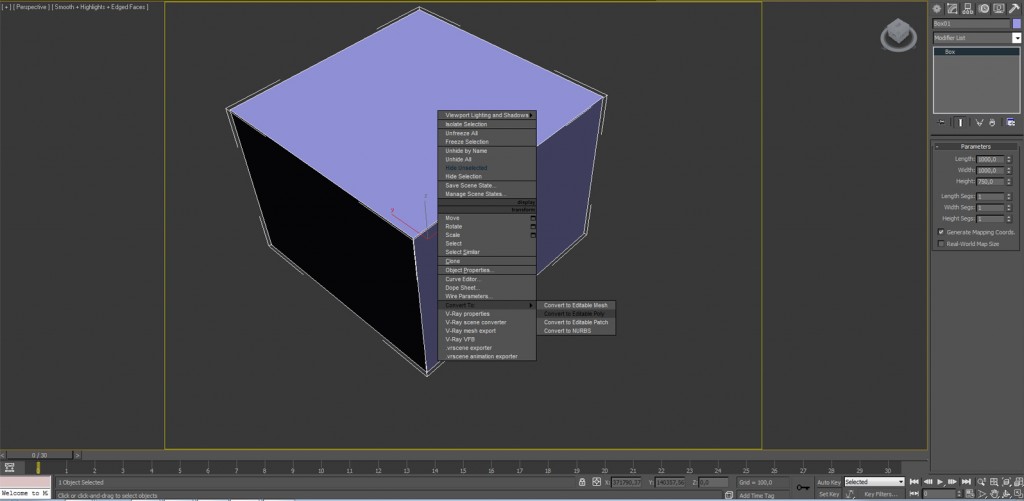
Task: Collapse the Parameters rollout
Action: [x=975, y=146]
